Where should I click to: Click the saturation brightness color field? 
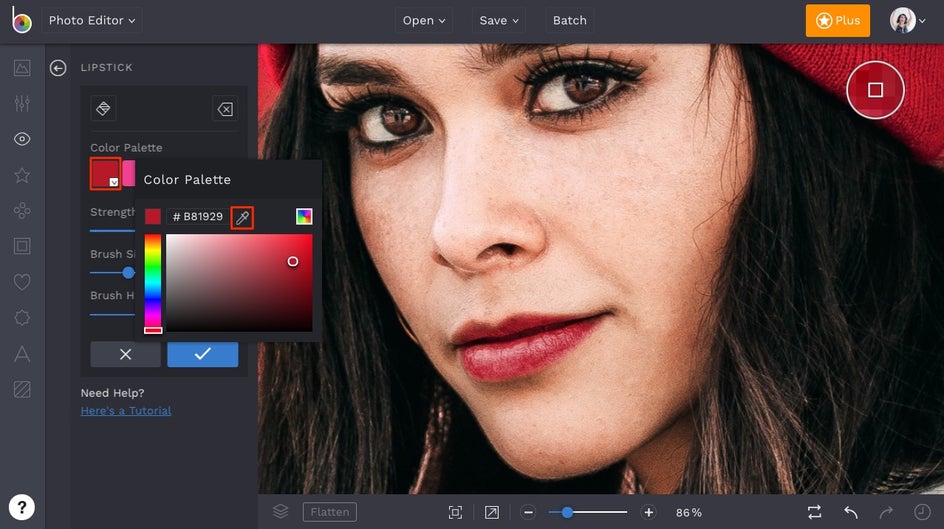tap(239, 283)
